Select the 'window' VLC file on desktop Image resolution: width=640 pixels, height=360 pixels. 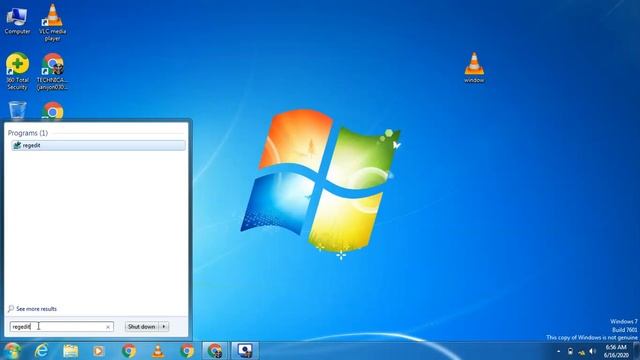click(474, 68)
